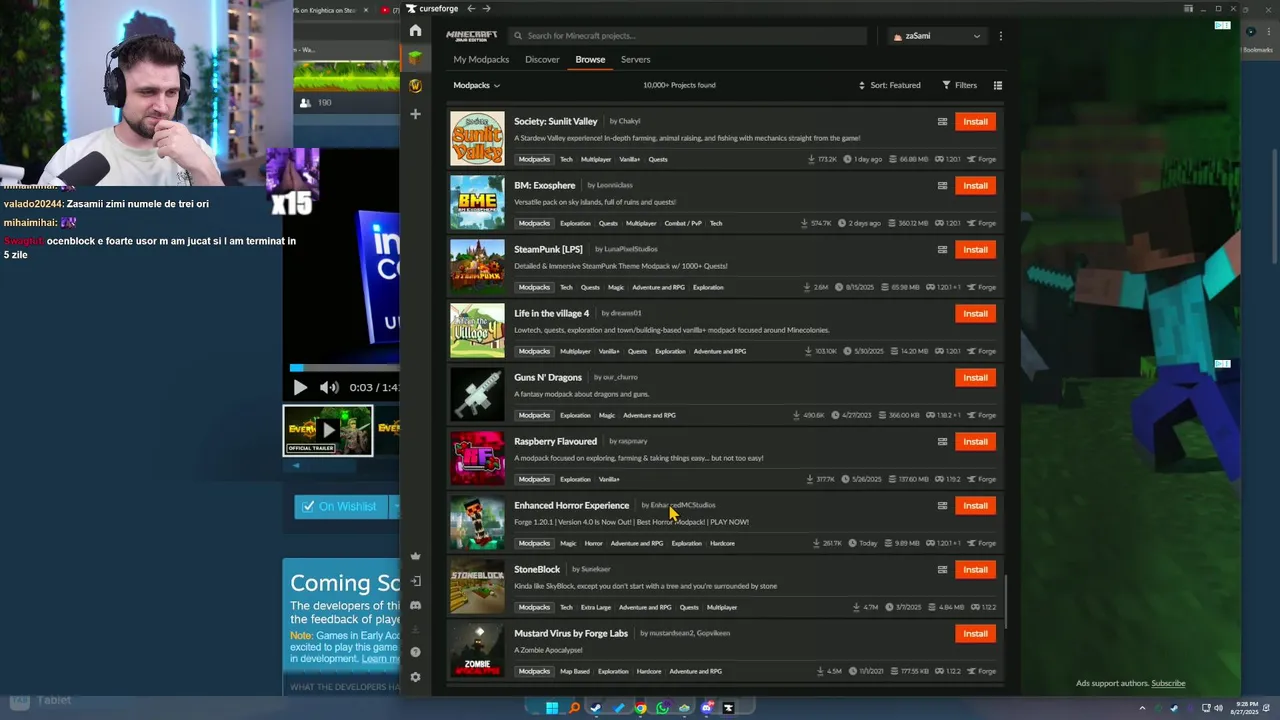Image resolution: width=1280 pixels, height=720 pixels.
Task: Click the CurseForge sidebar layout toggle icon
Action: click(1188, 9)
